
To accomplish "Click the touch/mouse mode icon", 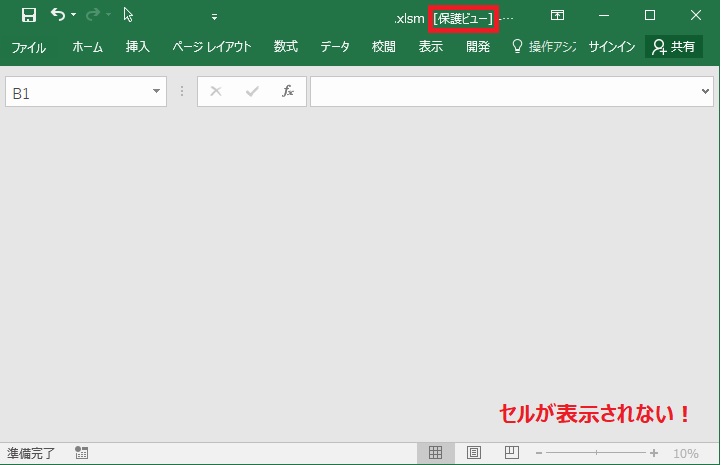I will click(x=128, y=15).
